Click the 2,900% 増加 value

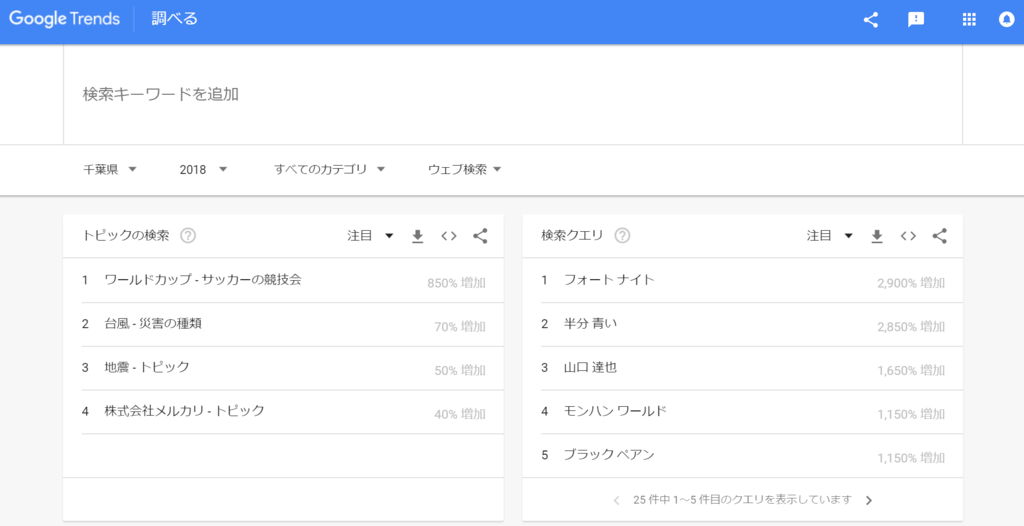coord(911,283)
